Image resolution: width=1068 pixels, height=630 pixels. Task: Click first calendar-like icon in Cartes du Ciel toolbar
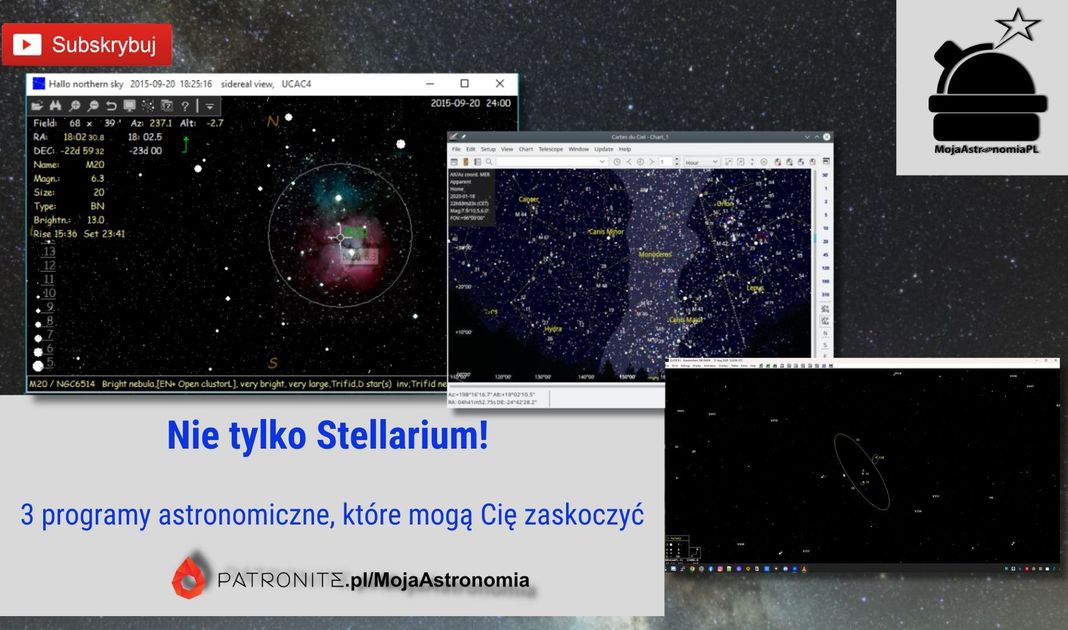tap(454, 162)
